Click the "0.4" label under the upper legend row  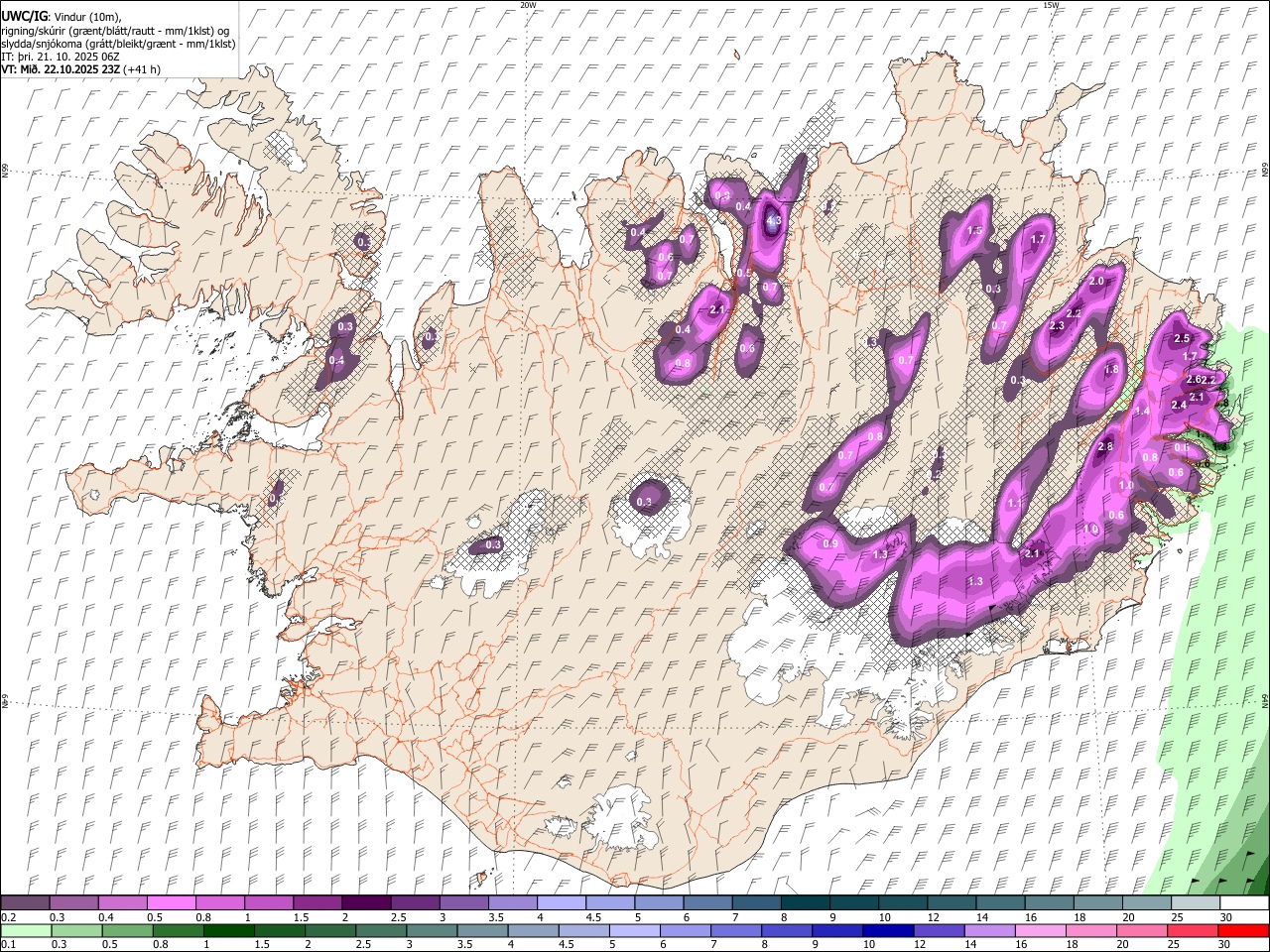pos(106,917)
